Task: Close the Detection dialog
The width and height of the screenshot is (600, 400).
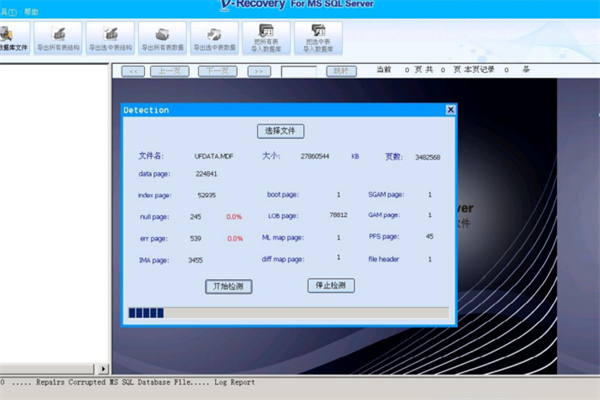Action: pos(451,110)
